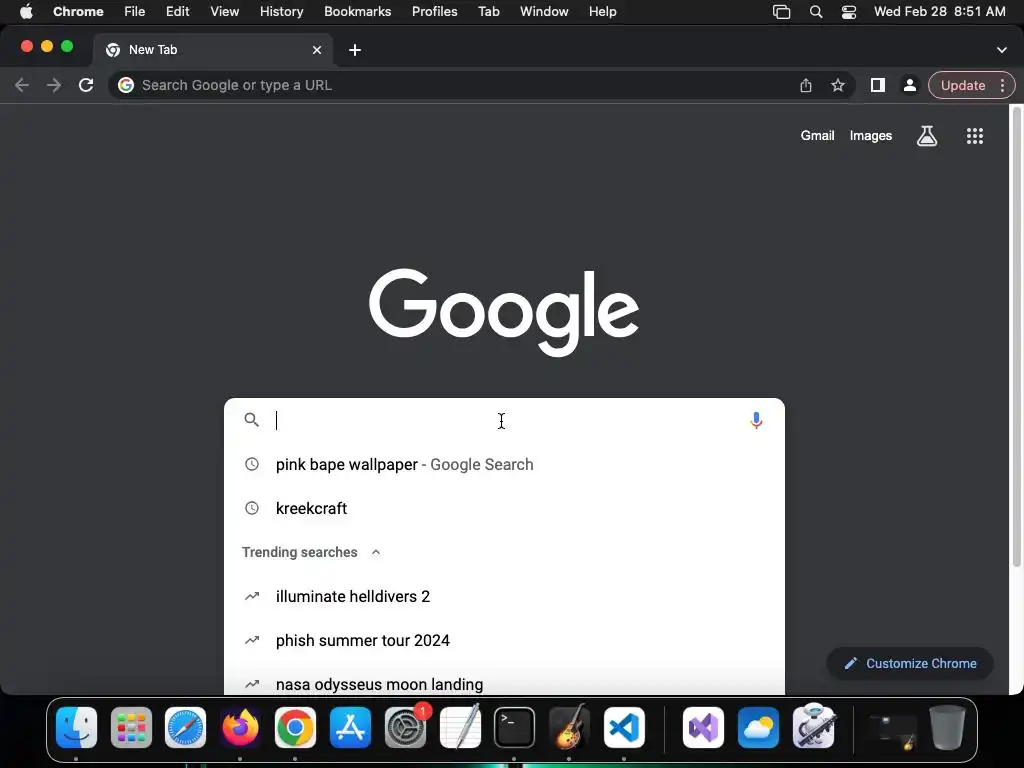Open the Trash in the dock

(x=948, y=728)
